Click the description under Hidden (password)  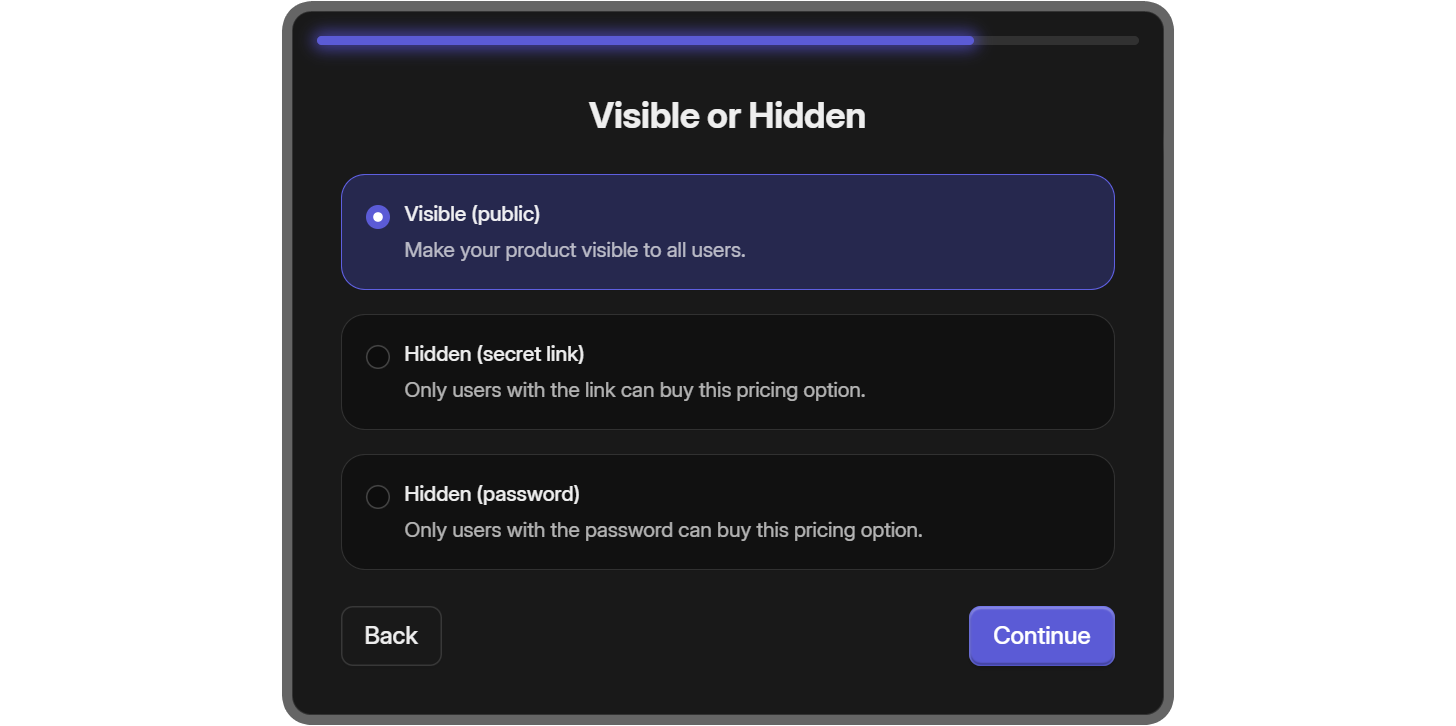point(663,530)
